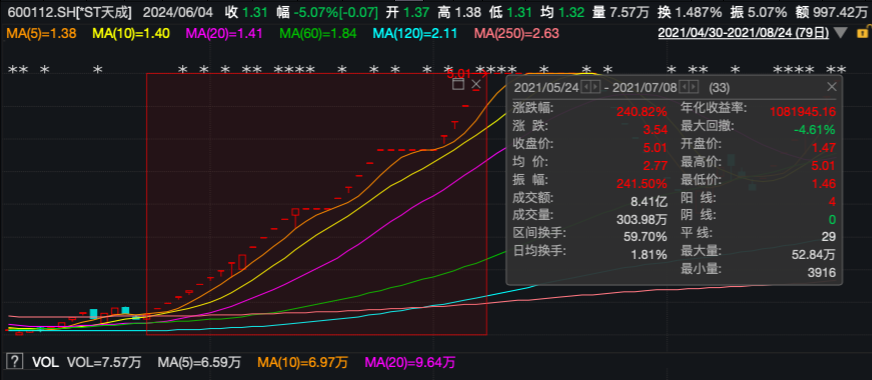Click the -5.07%[-0.07] change value

coord(335,12)
